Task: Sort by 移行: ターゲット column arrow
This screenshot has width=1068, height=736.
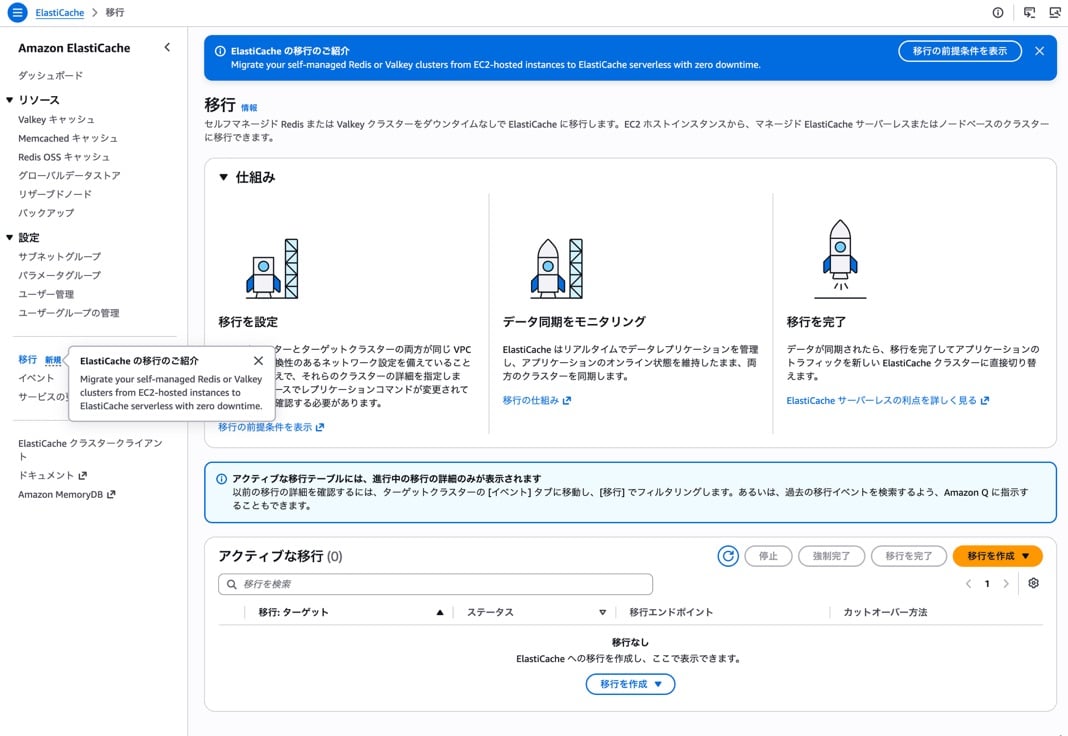Action: pos(440,613)
